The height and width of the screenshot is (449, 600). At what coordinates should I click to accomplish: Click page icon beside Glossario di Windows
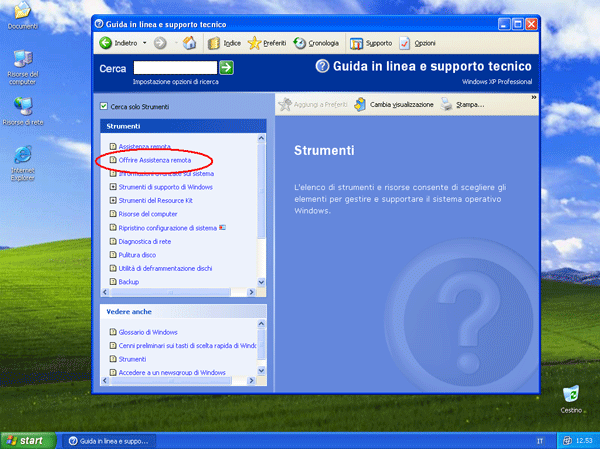click(x=113, y=332)
